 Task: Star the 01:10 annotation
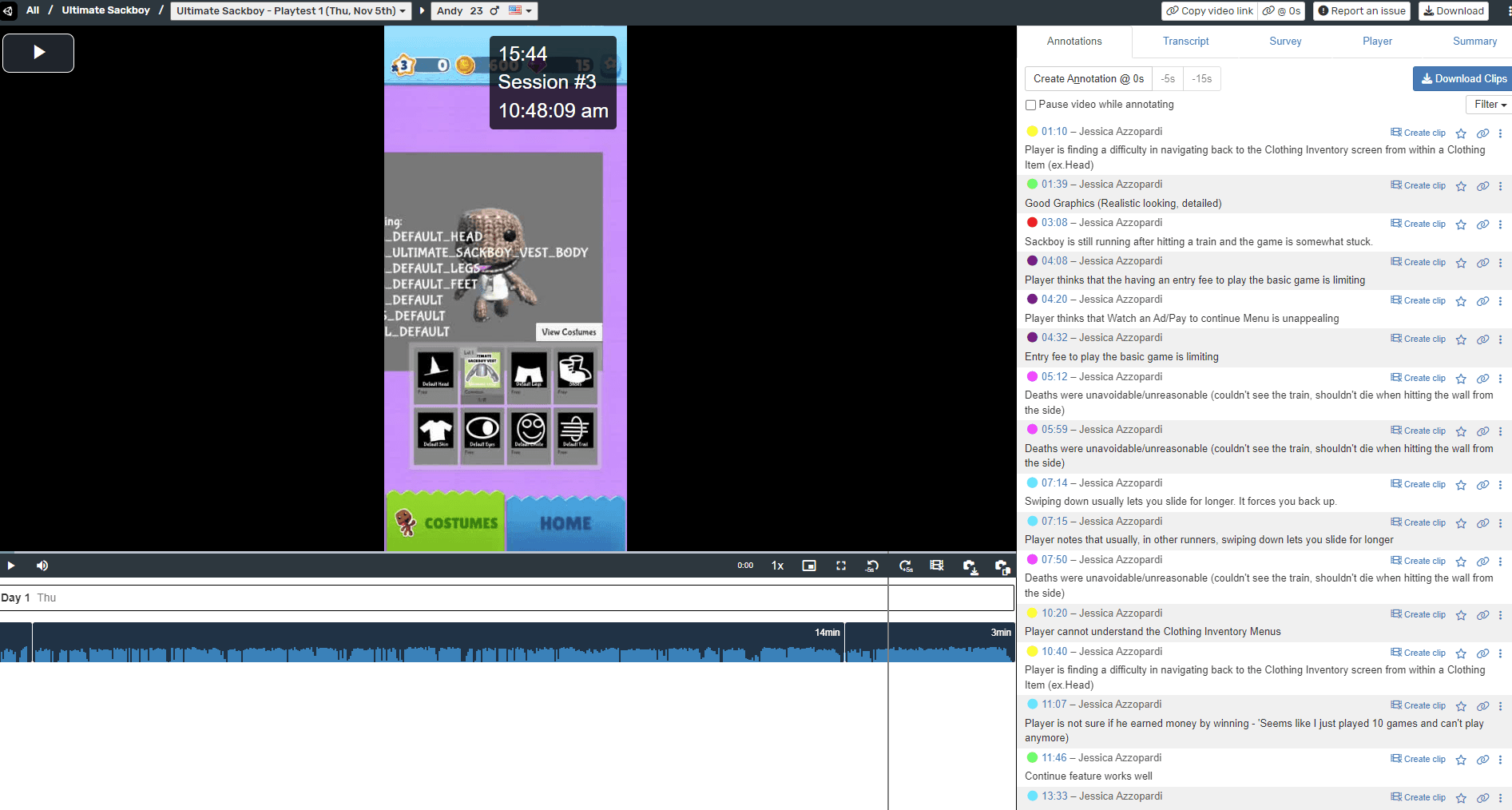point(1461,133)
